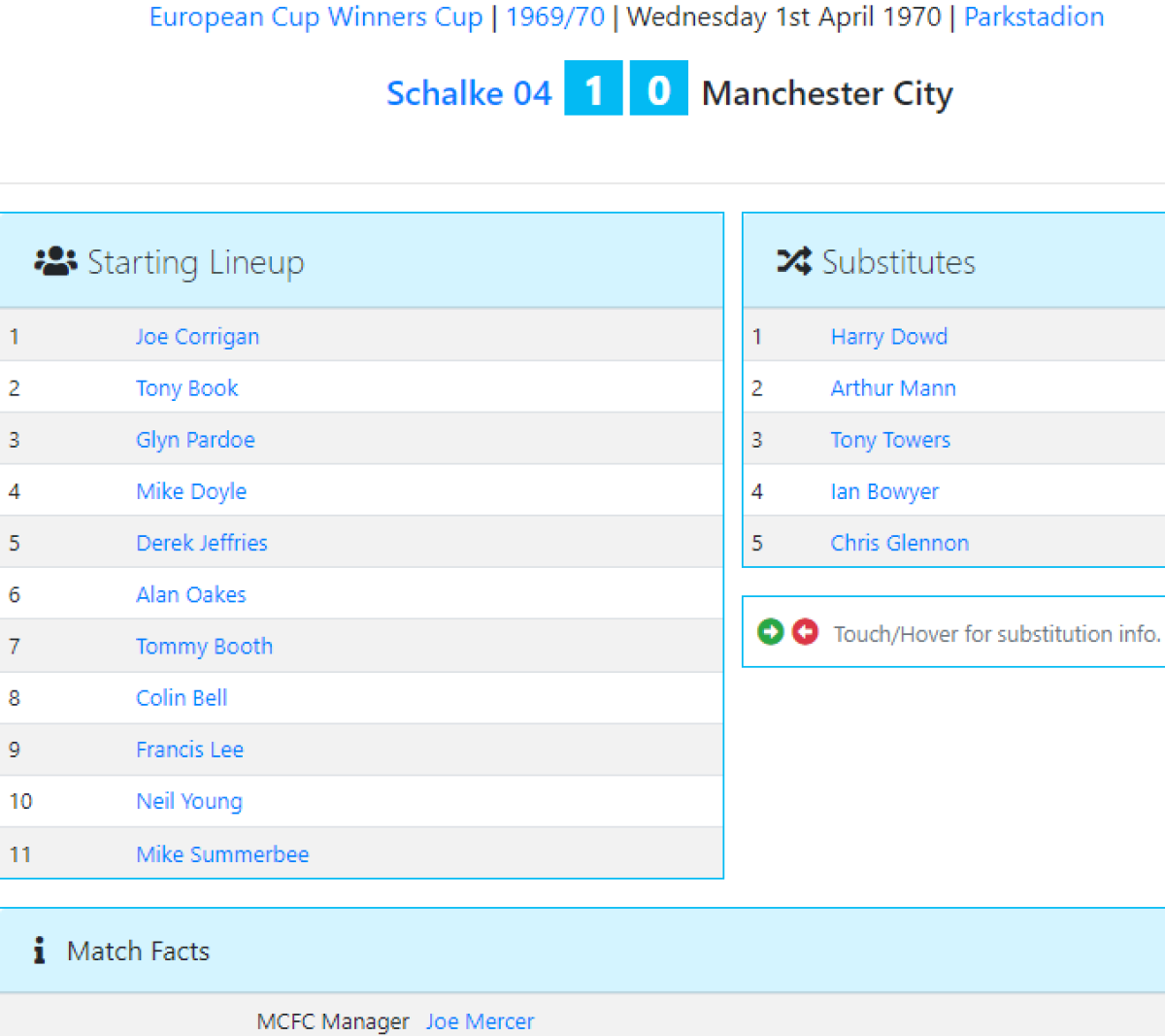Click the Match Facts info icon
1165x1036 pixels.
(39, 951)
